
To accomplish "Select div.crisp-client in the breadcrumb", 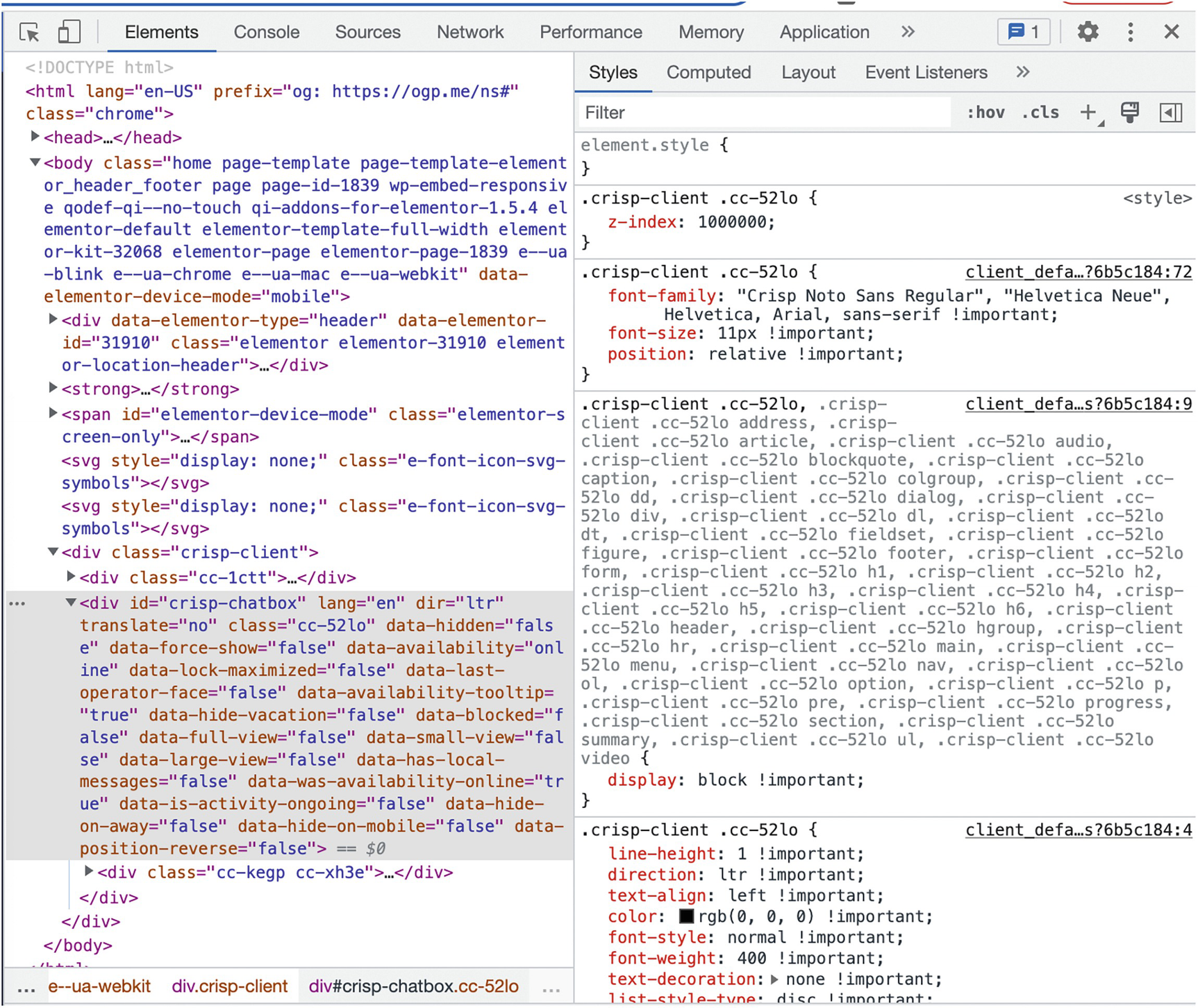I will [229, 986].
